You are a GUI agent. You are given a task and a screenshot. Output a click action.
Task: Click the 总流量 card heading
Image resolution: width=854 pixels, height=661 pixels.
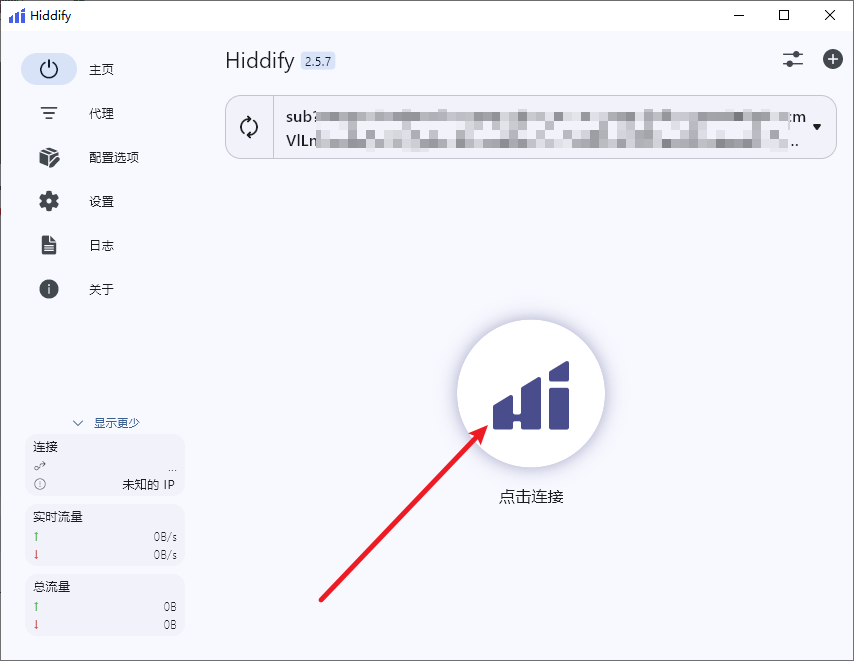52,587
